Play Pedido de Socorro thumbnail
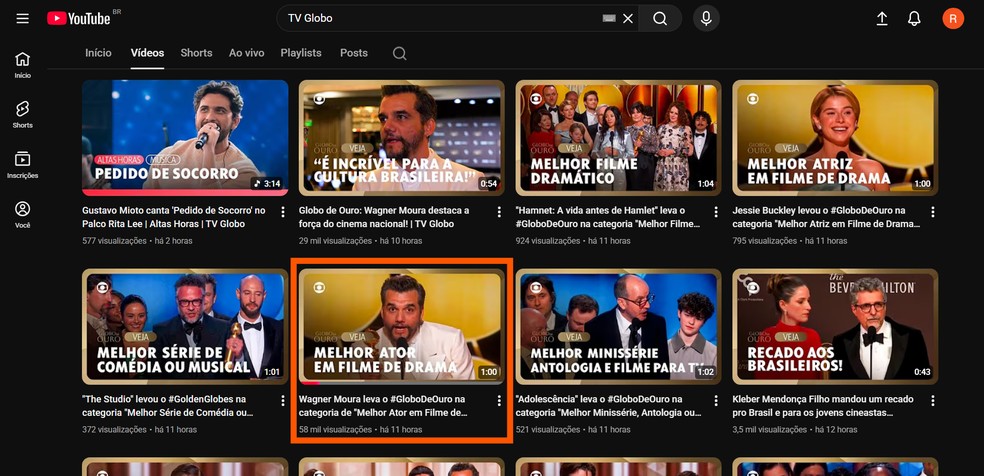 pyautogui.click(x=185, y=138)
